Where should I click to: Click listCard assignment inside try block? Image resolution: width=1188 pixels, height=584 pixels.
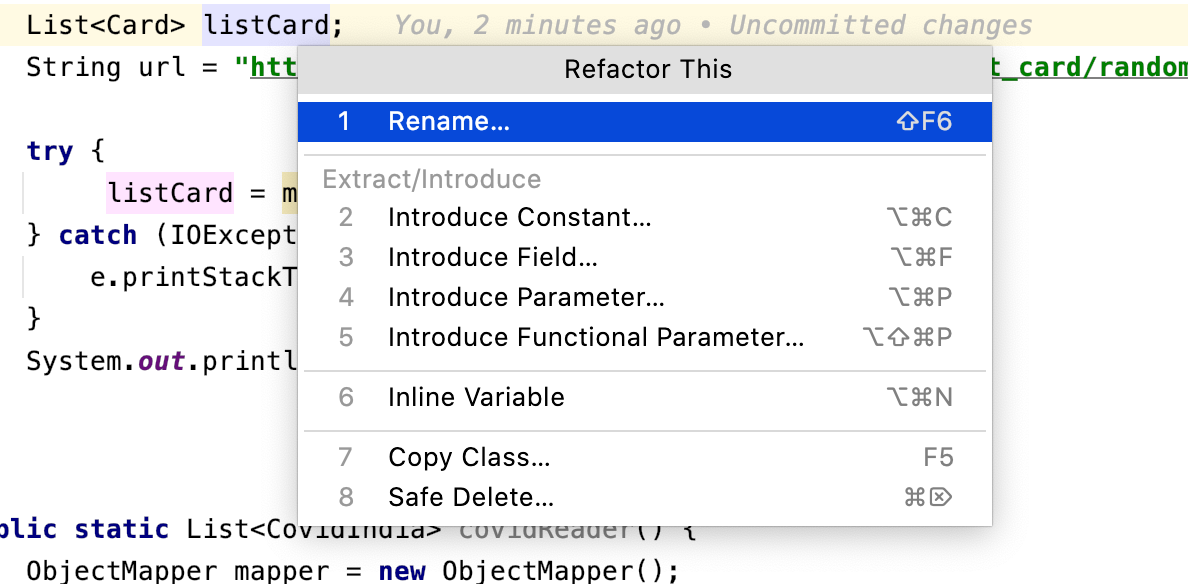coord(170,193)
